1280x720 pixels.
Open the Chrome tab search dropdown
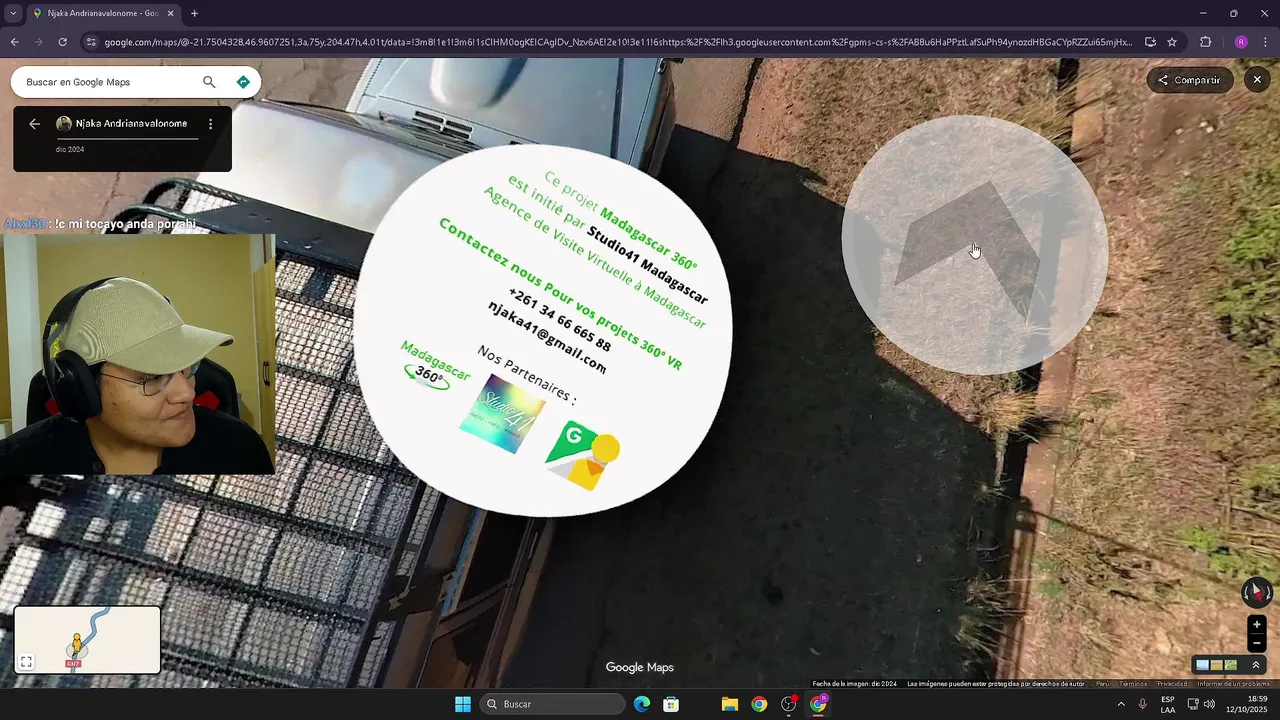[13, 13]
